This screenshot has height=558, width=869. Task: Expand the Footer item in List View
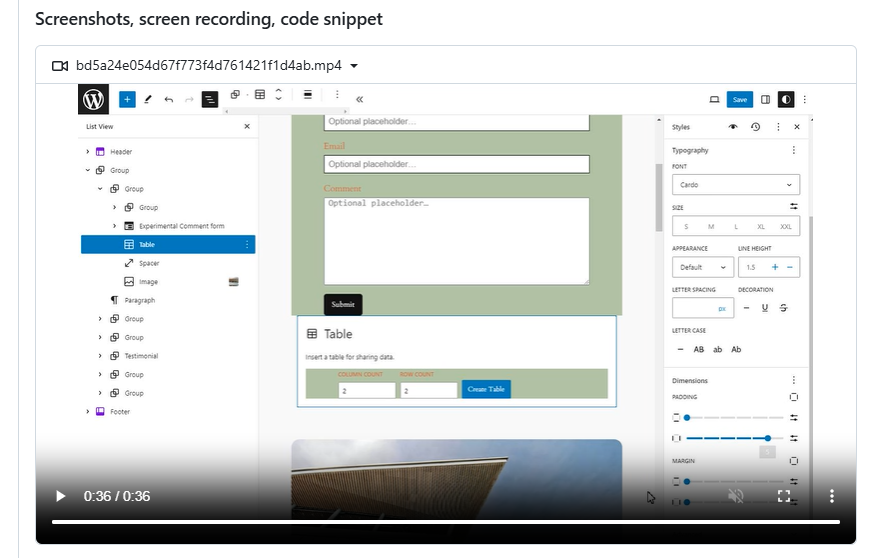click(x=88, y=411)
